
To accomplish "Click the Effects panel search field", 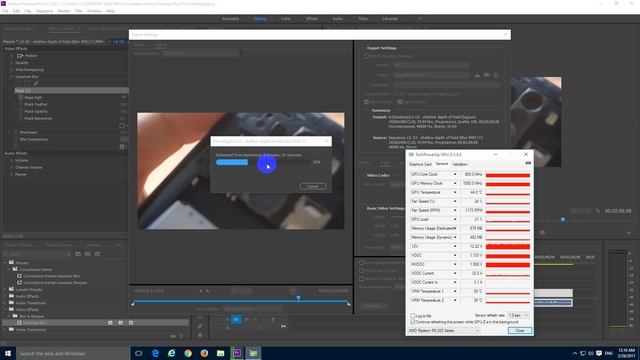I will click(x=38, y=254).
